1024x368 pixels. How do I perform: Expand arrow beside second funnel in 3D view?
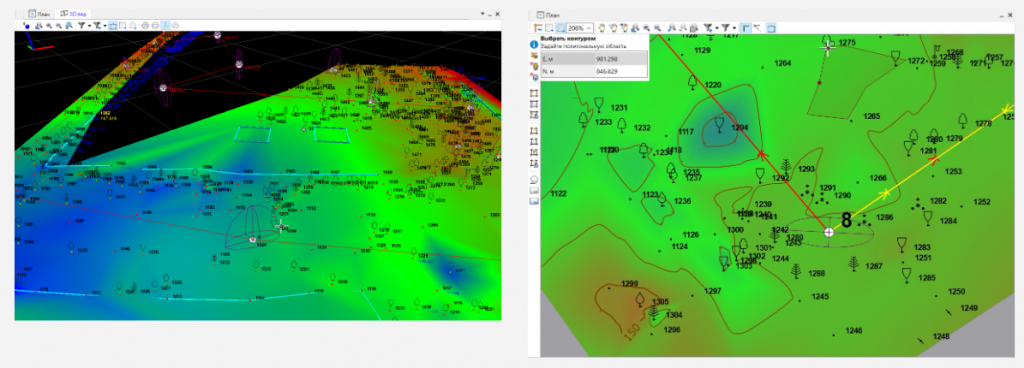click(104, 25)
